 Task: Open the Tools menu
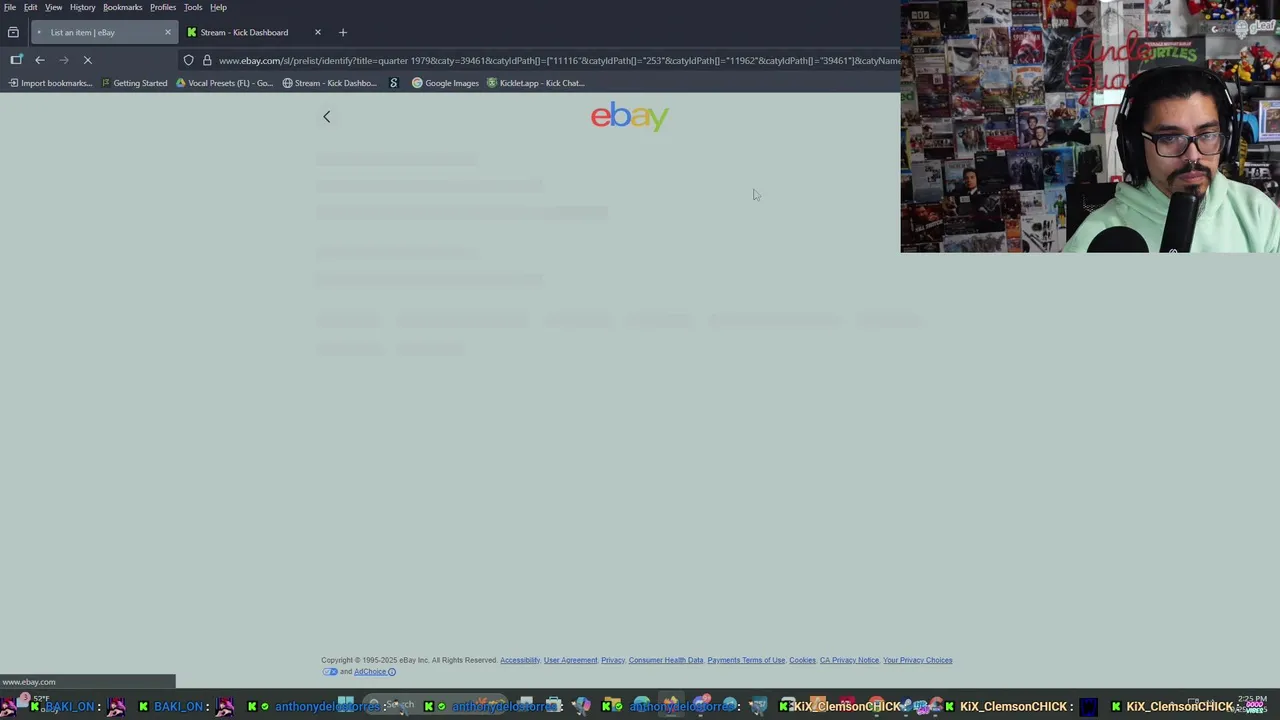(193, 7)
